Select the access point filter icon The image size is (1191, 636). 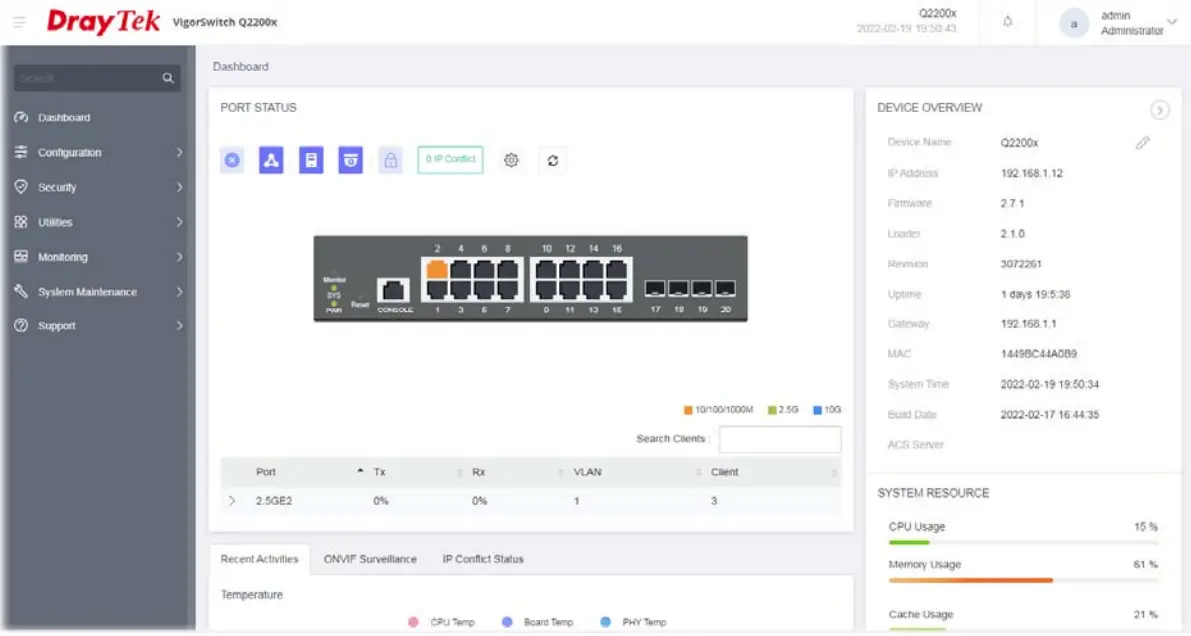271,160
